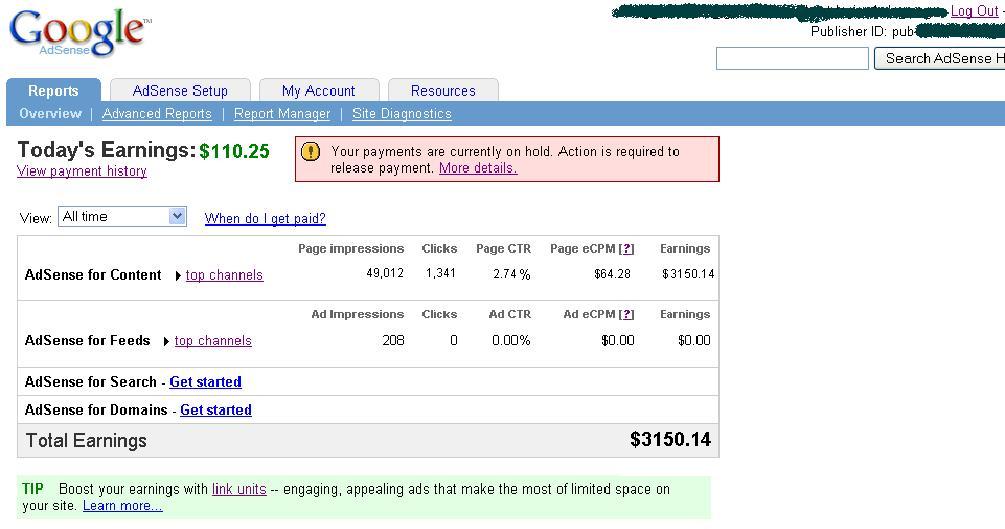Open 'When do I get paid?' link
Viewport: 1005px width, 529px height.
265,219
